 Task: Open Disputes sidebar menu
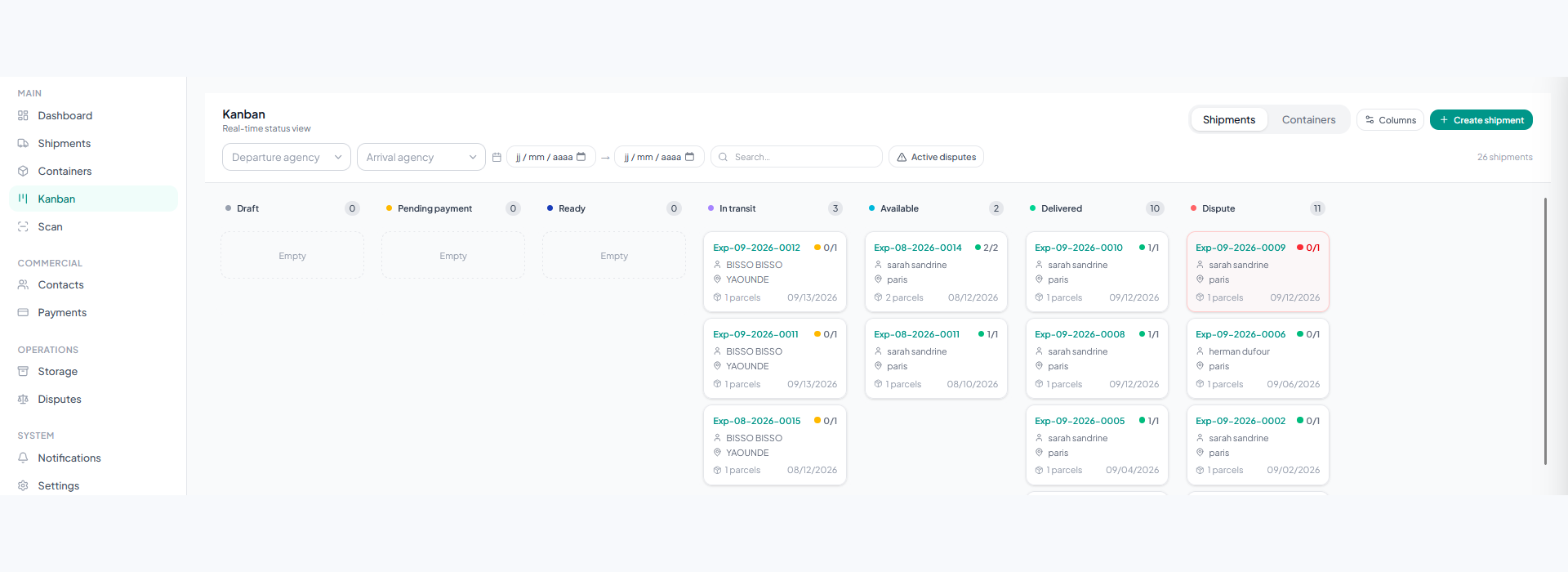[x=93, y=399]
